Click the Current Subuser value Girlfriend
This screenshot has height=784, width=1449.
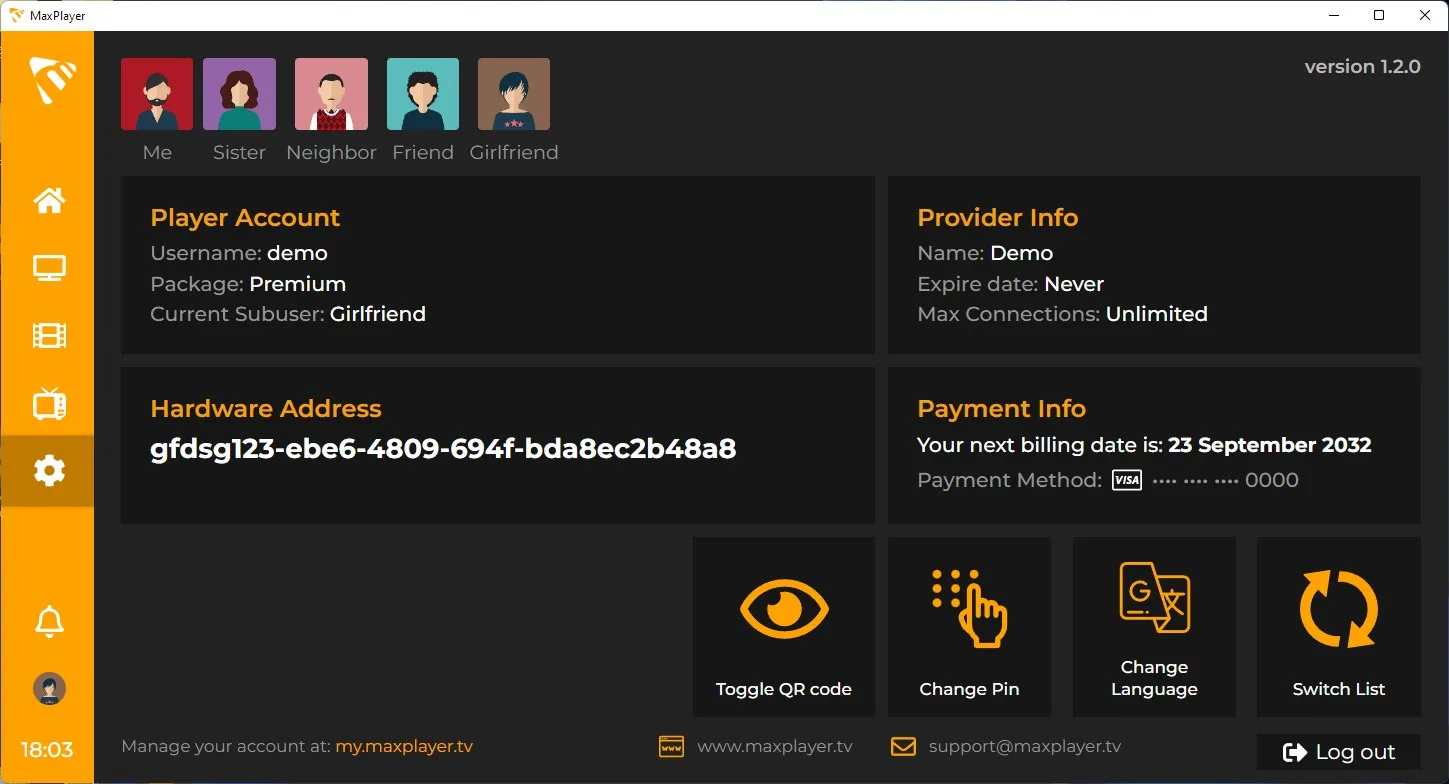tap(378, 314)
